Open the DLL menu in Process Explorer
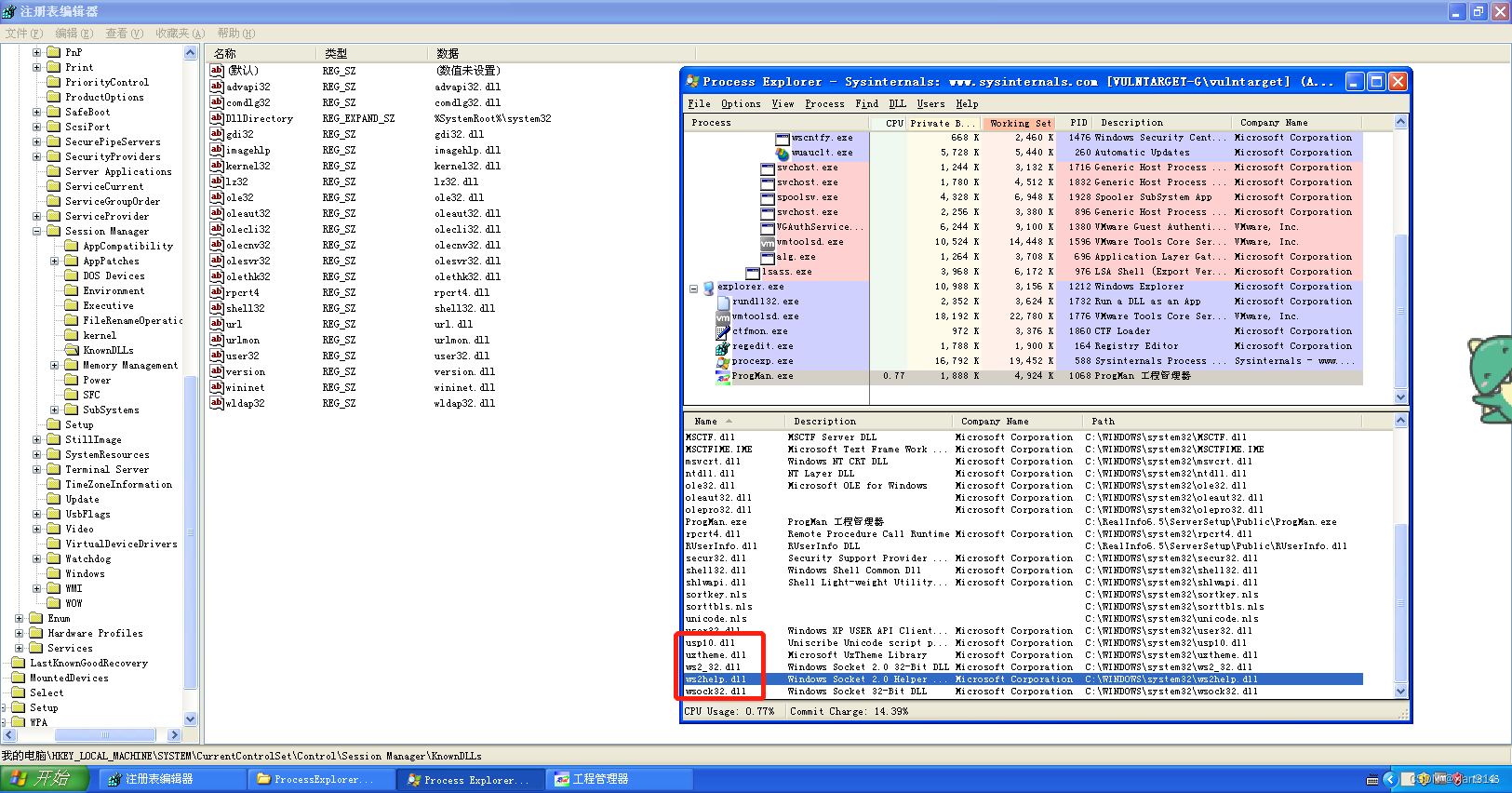The width and height of the screenshot is (1512, 793). [897, 104]
